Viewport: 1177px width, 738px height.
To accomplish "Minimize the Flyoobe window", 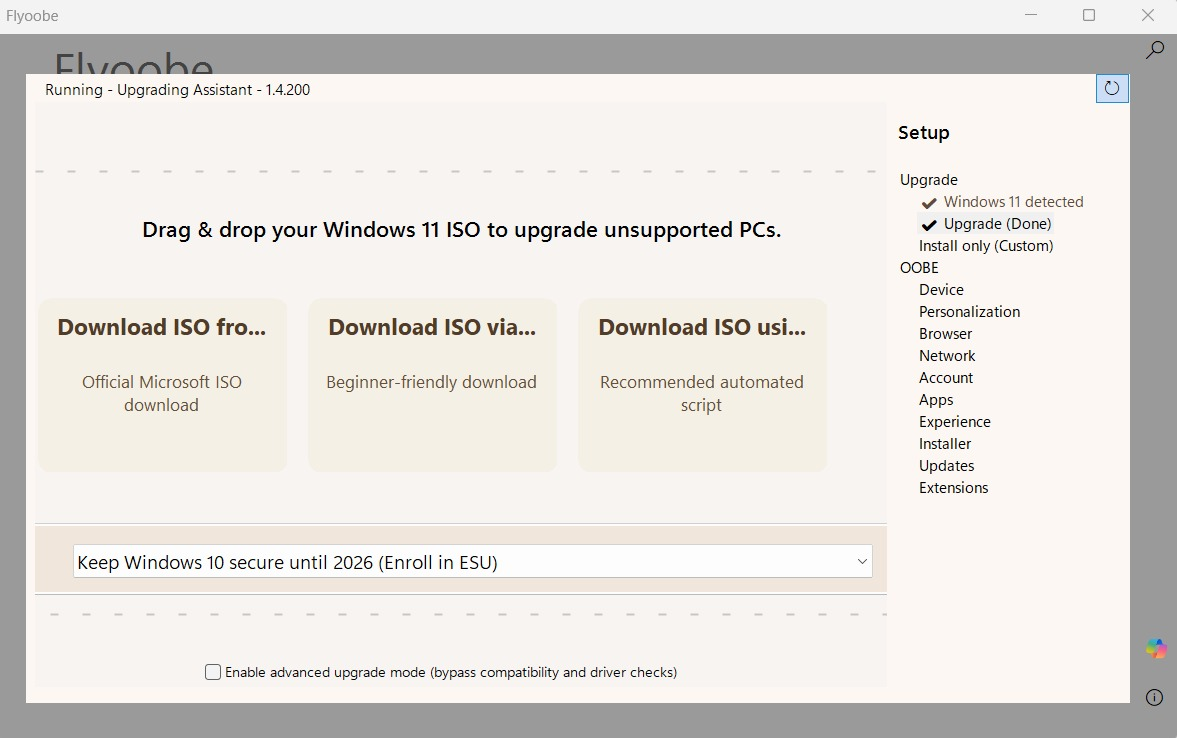I will coord(1031,15).
